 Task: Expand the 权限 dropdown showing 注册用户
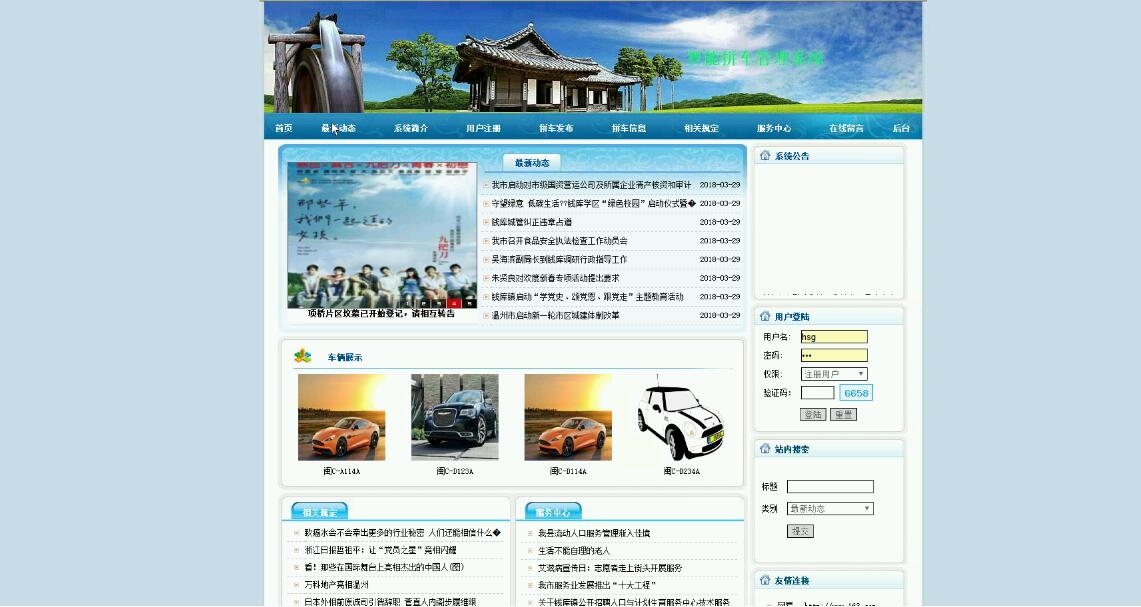[834, 374]
